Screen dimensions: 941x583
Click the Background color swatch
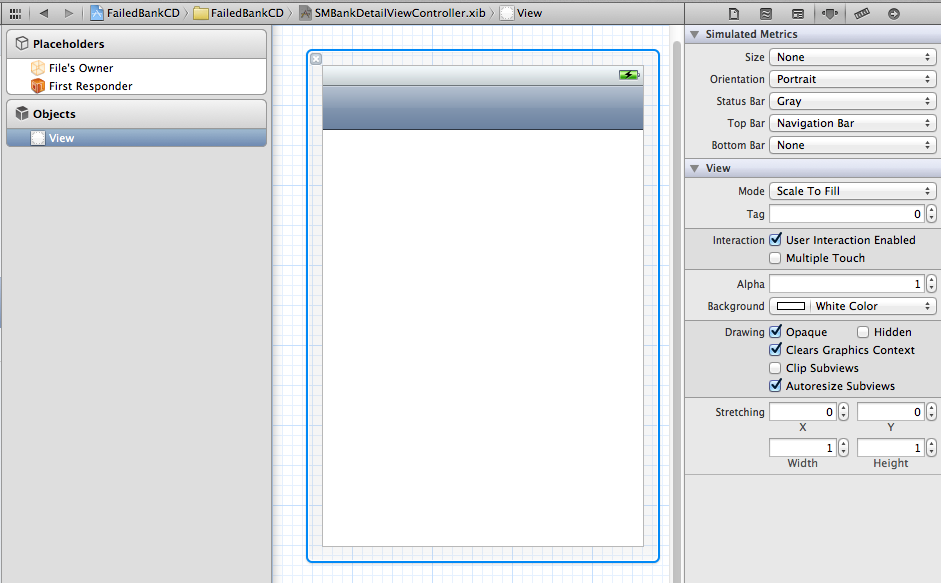(791, 306)
